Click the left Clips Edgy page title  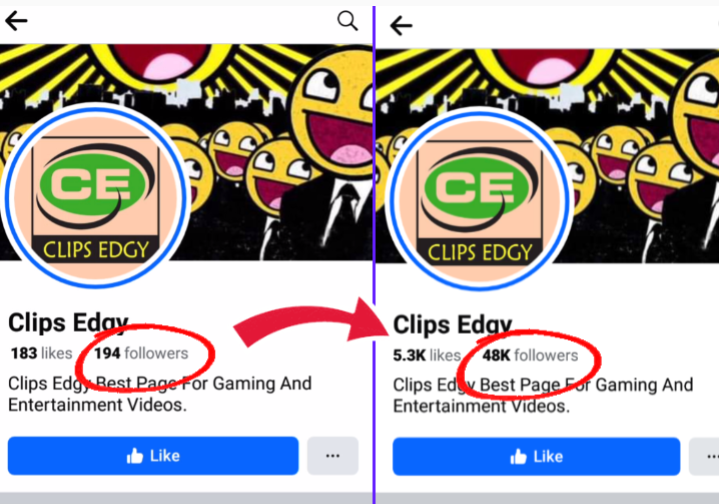click(68, 323)
